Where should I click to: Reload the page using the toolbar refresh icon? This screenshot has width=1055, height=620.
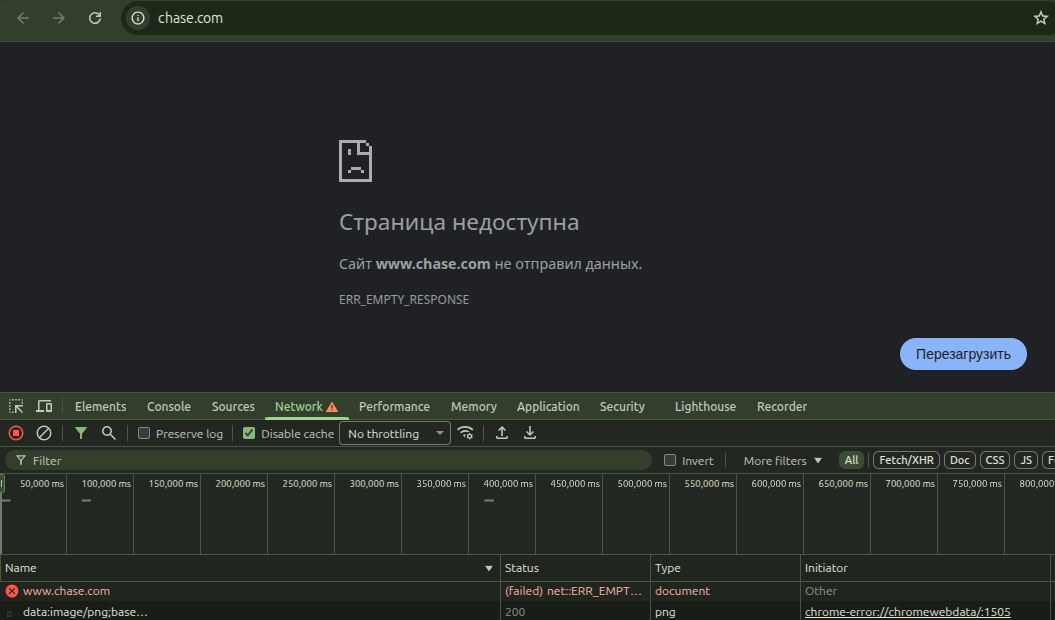click(x=95, y=18)
